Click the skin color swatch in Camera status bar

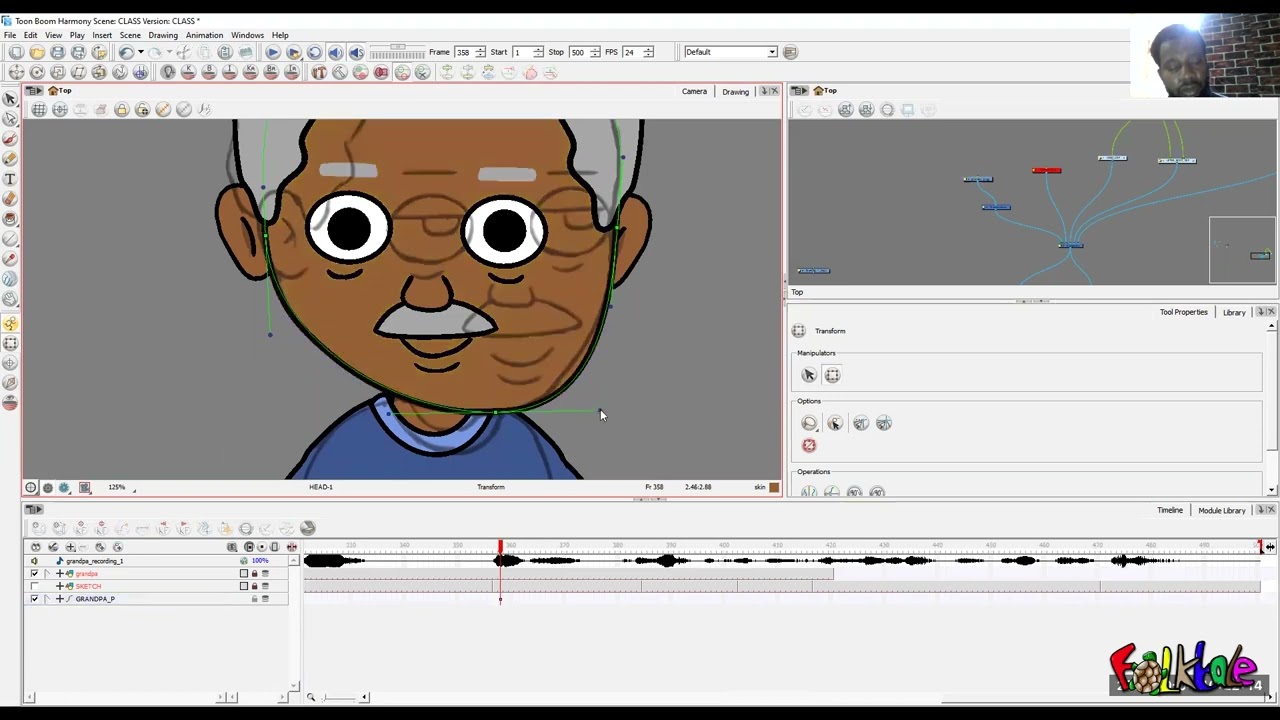[774, 487]
